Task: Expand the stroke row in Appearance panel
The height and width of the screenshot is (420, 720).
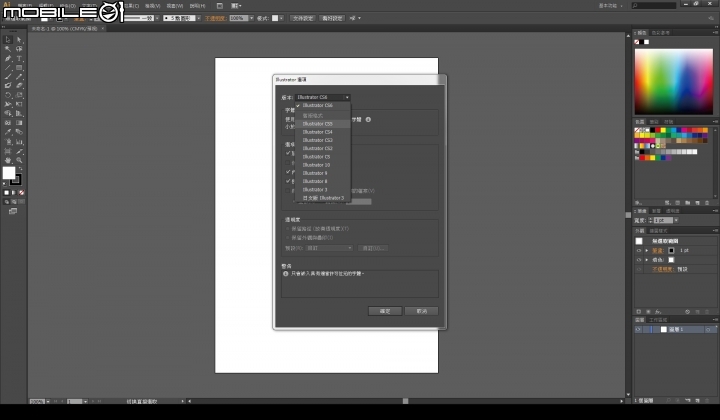Action: 647,251
